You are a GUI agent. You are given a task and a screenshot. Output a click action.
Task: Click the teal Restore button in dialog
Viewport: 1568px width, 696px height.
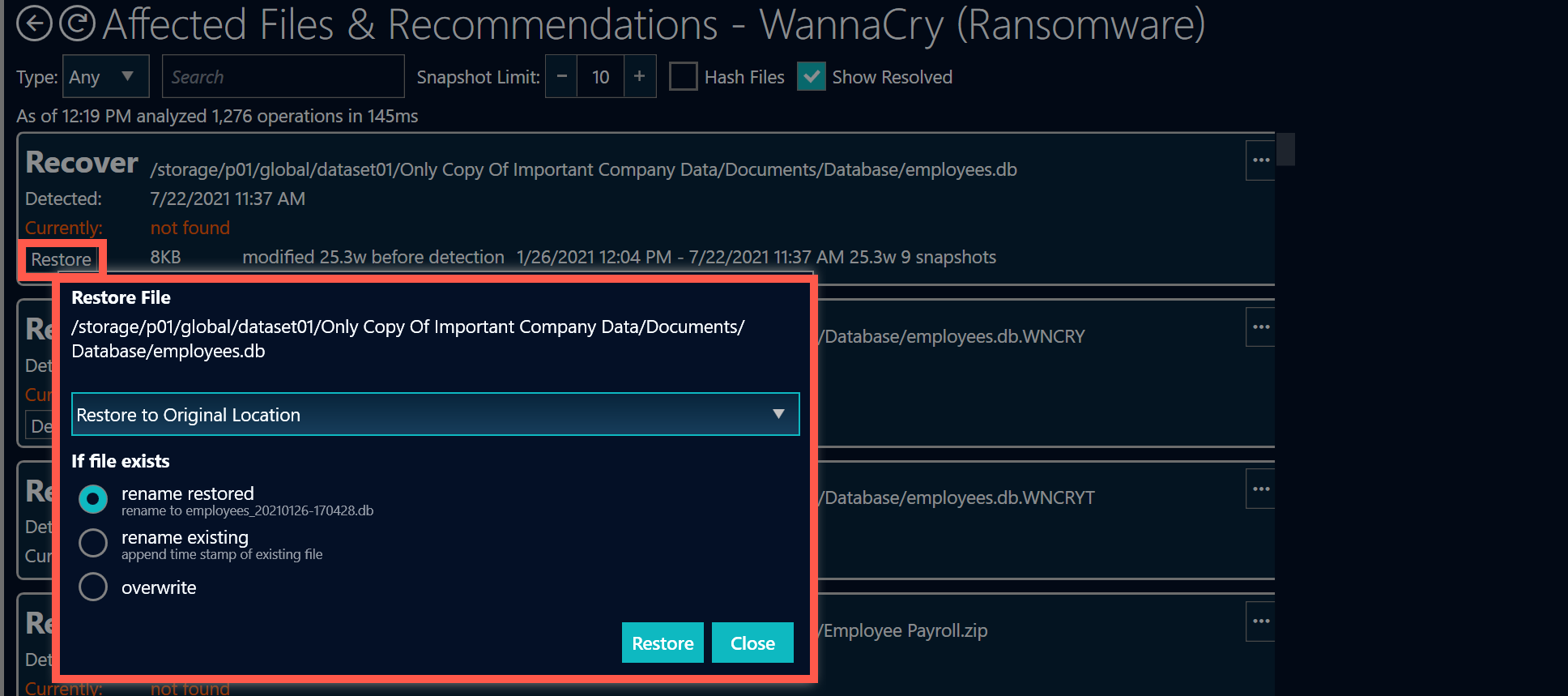pos(662,643)
